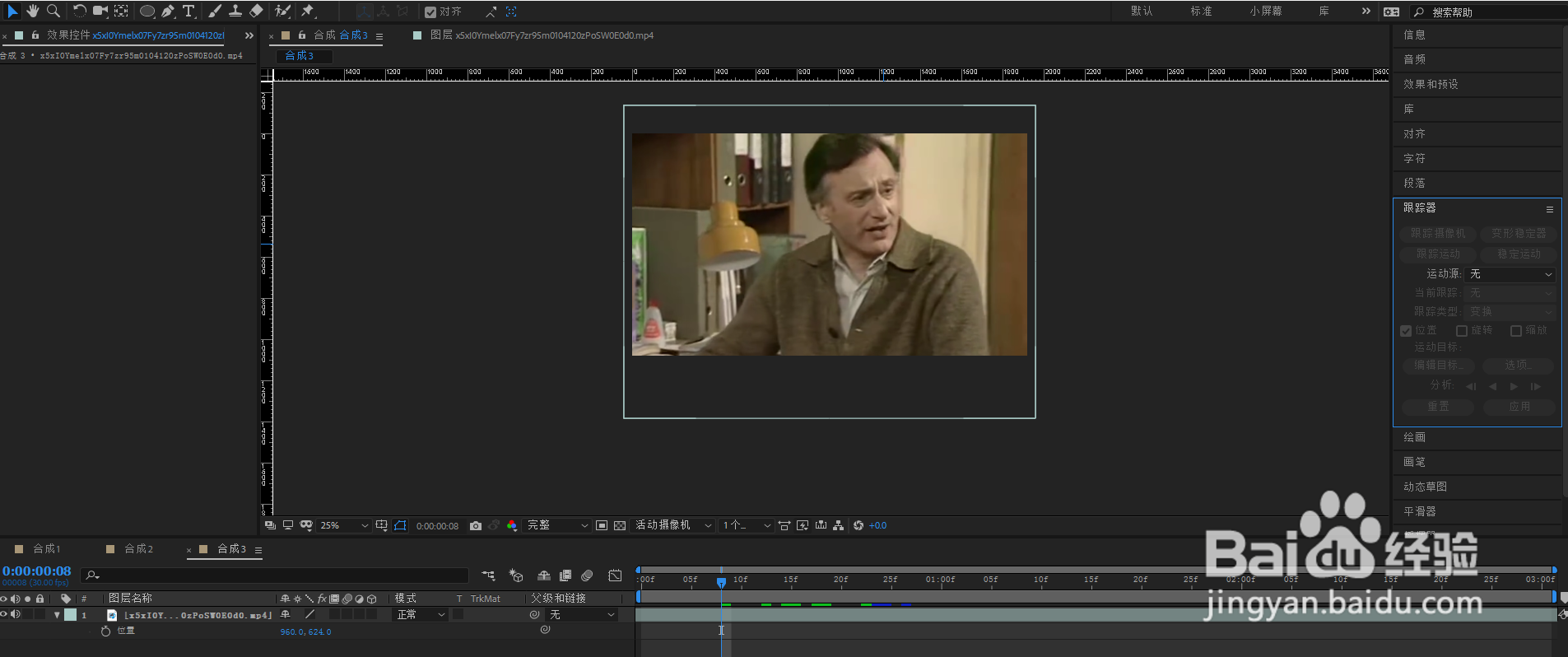Toggle the timeline frame blending switch

pyautogui.click(x=565, y=575)
